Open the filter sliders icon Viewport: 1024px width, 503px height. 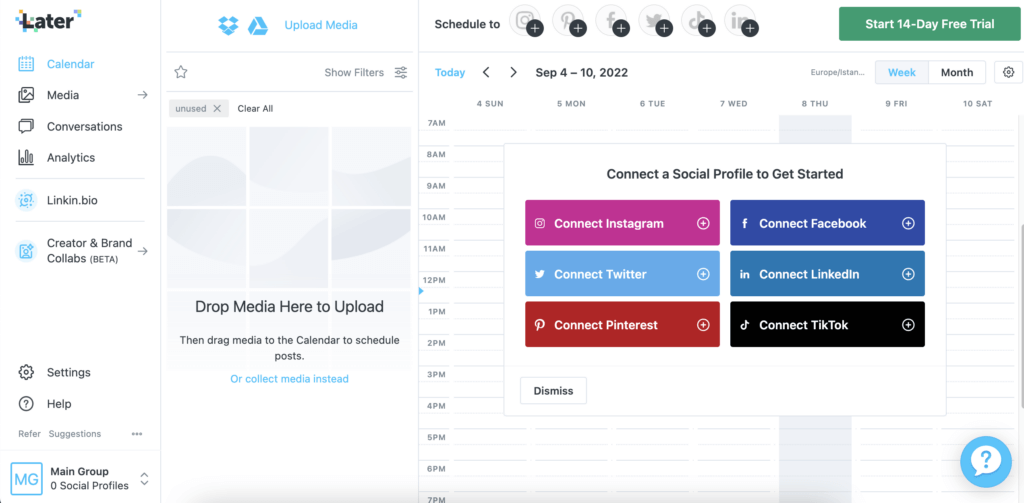click(x=401, y=73)
